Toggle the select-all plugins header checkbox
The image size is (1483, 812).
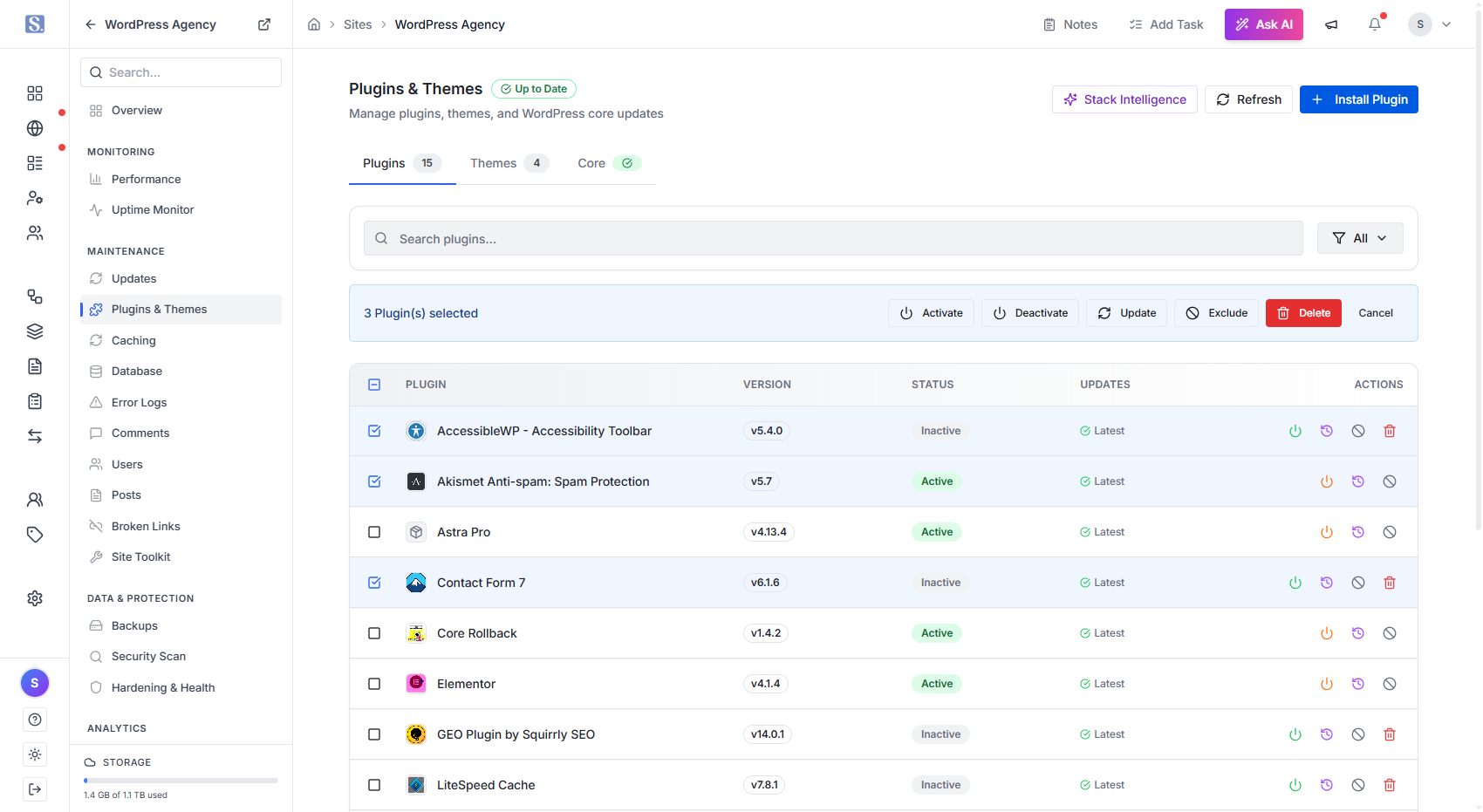[x=374, y=385]
